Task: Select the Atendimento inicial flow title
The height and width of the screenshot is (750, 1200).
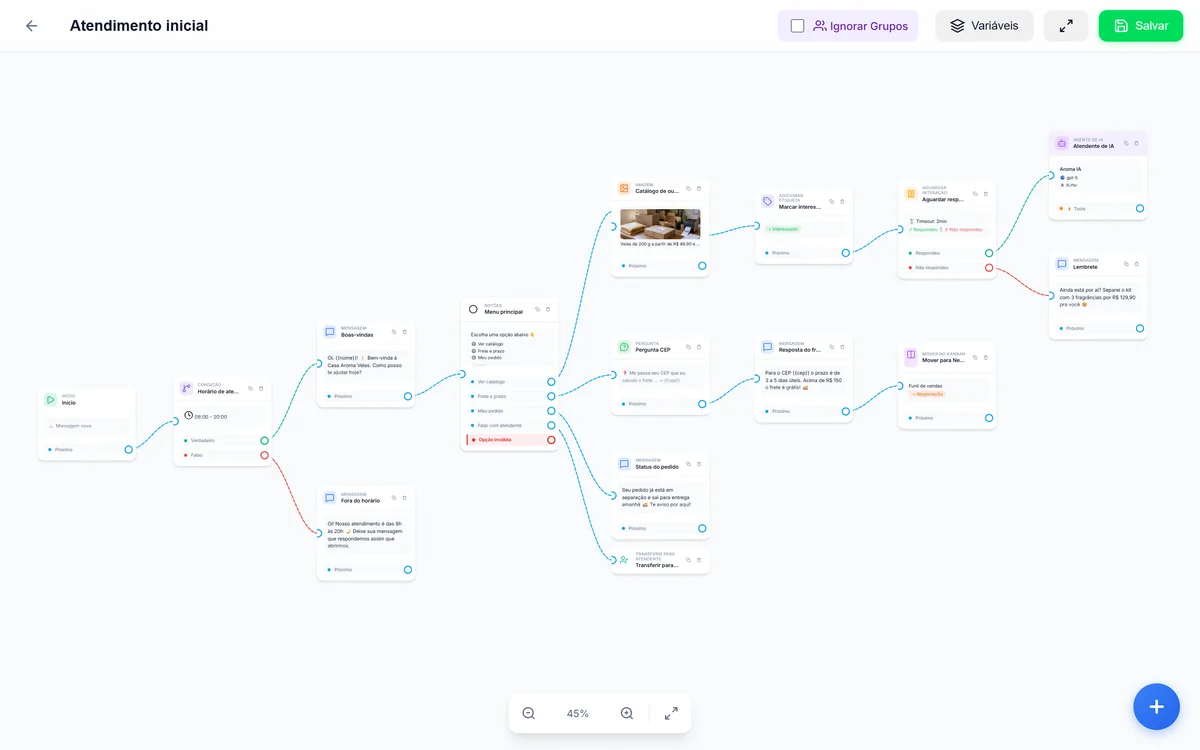Action: coord(139,26)
